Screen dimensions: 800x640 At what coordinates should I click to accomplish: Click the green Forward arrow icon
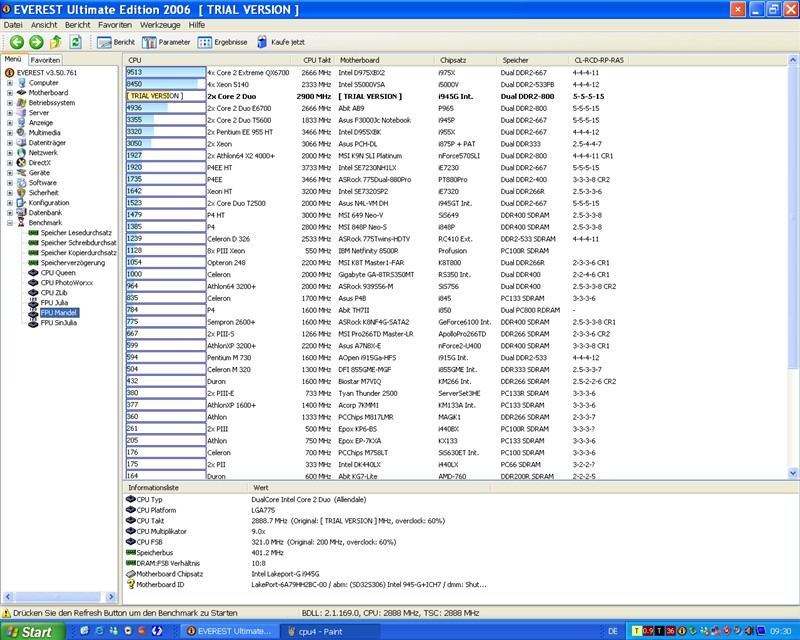point(36,42)
